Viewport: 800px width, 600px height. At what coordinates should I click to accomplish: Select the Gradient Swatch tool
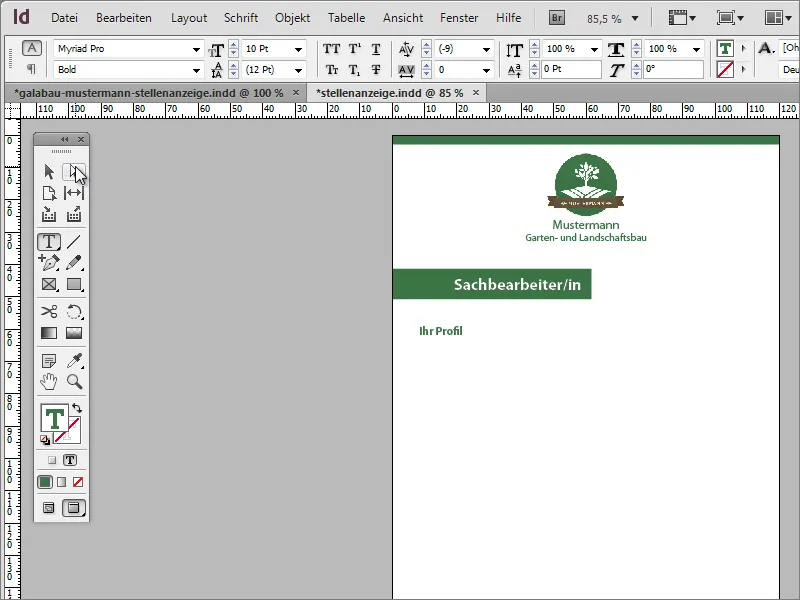tap(49, 333)
